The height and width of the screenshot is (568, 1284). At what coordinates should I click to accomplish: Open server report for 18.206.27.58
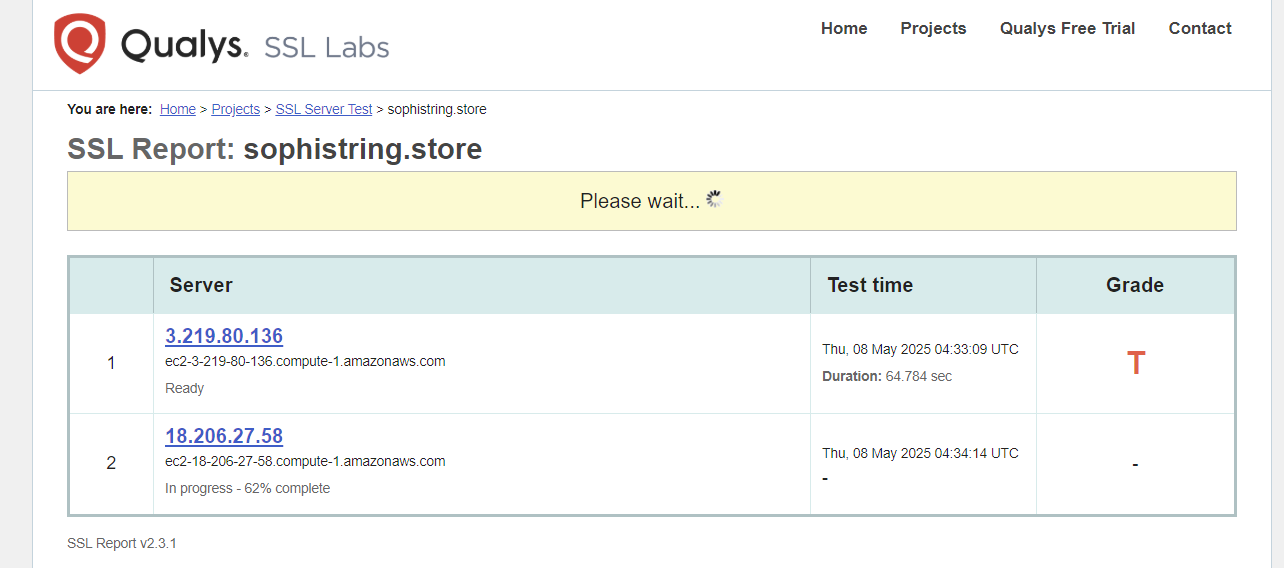point(224,436)
